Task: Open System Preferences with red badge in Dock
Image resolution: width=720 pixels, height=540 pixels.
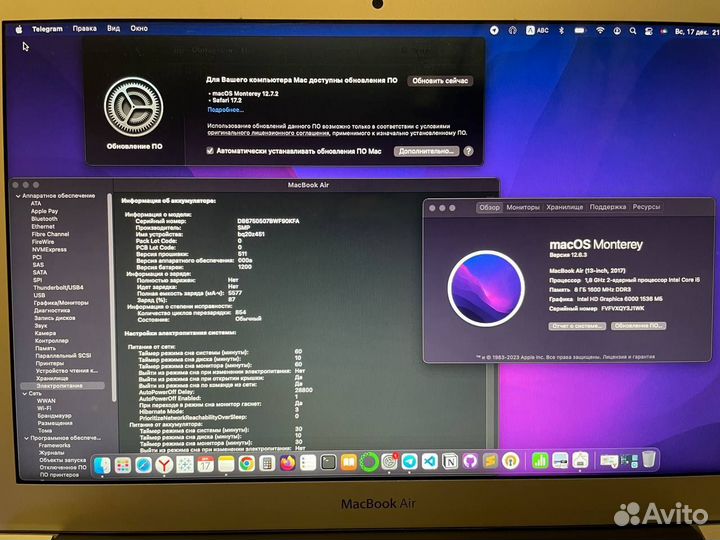Action: click(x=389, y=461)
